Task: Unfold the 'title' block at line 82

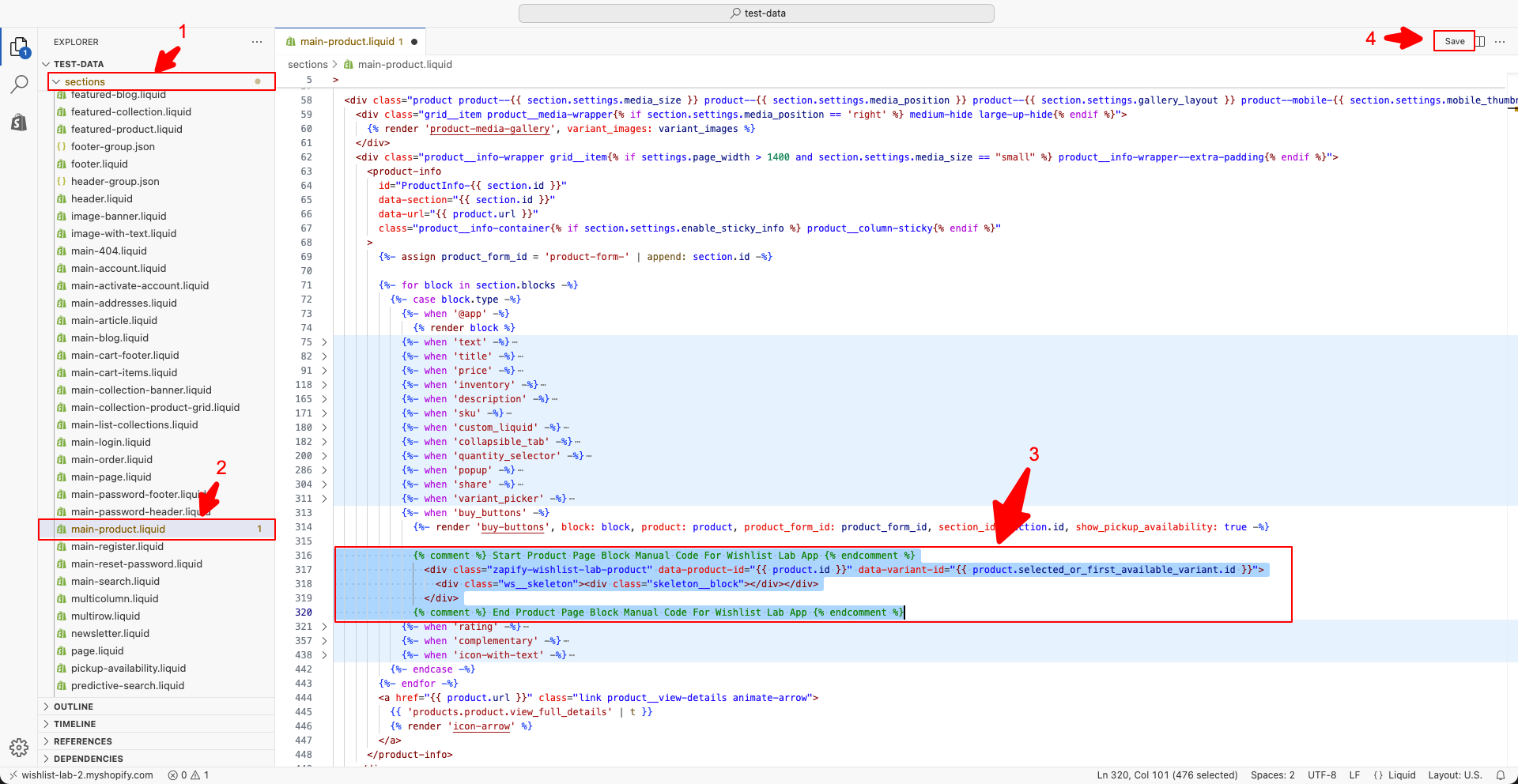Action: (324, 356)
